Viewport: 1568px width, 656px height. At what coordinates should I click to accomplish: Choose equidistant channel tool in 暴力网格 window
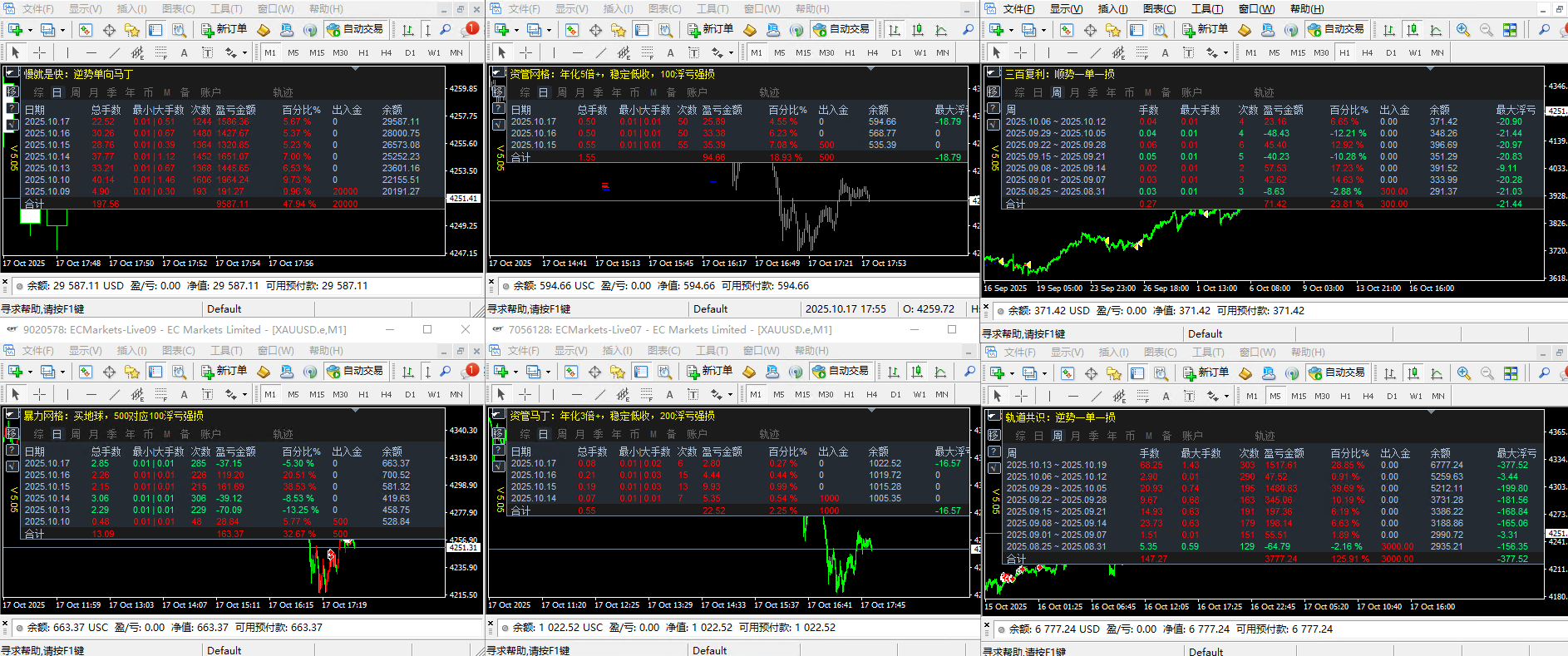(137, 394)
